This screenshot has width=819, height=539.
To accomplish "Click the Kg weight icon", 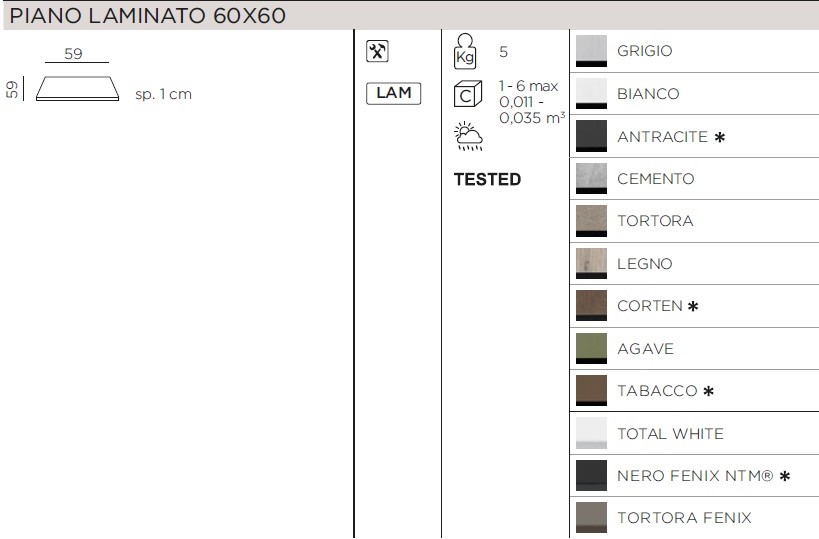I will click(466, 51).
